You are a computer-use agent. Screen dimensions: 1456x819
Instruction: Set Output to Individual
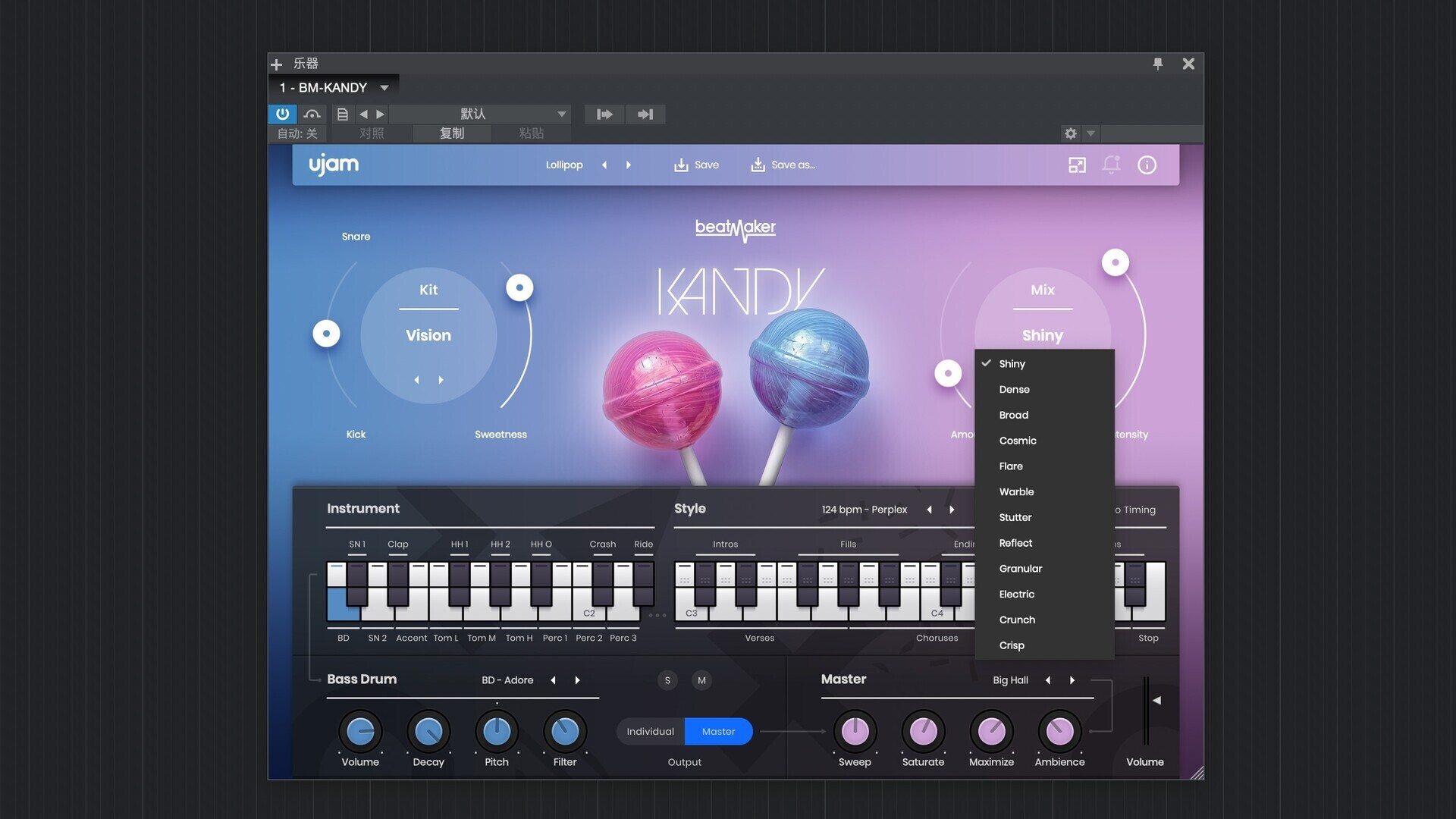[x=650, y=732]
